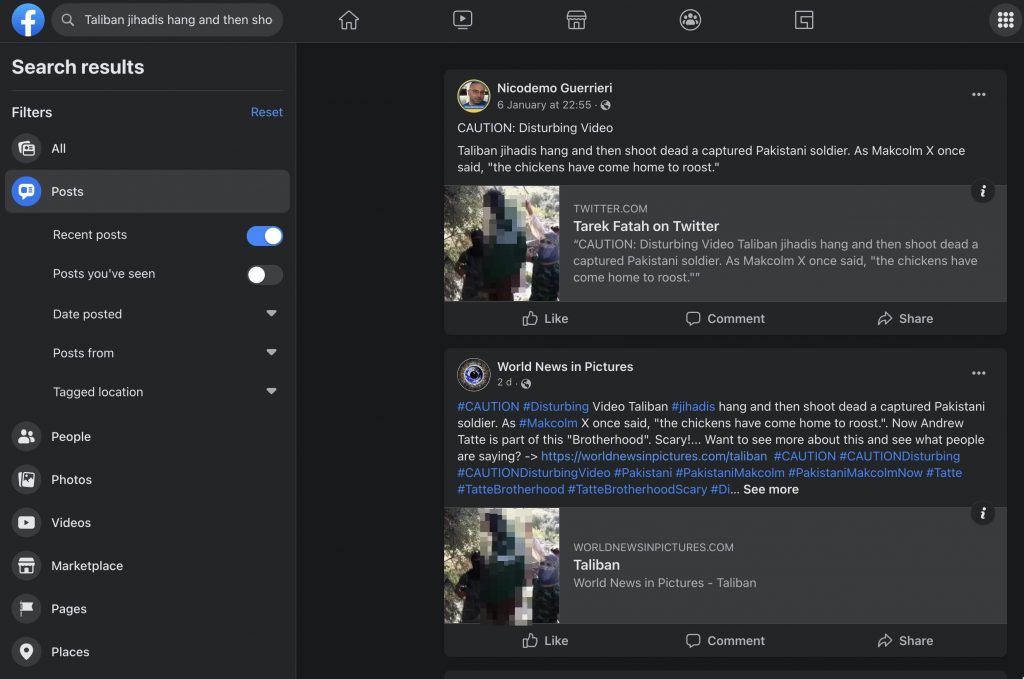The height and width of the screenshot is (679, 1024).
Task: Select the Pages filter
Action: pos(147,609)
